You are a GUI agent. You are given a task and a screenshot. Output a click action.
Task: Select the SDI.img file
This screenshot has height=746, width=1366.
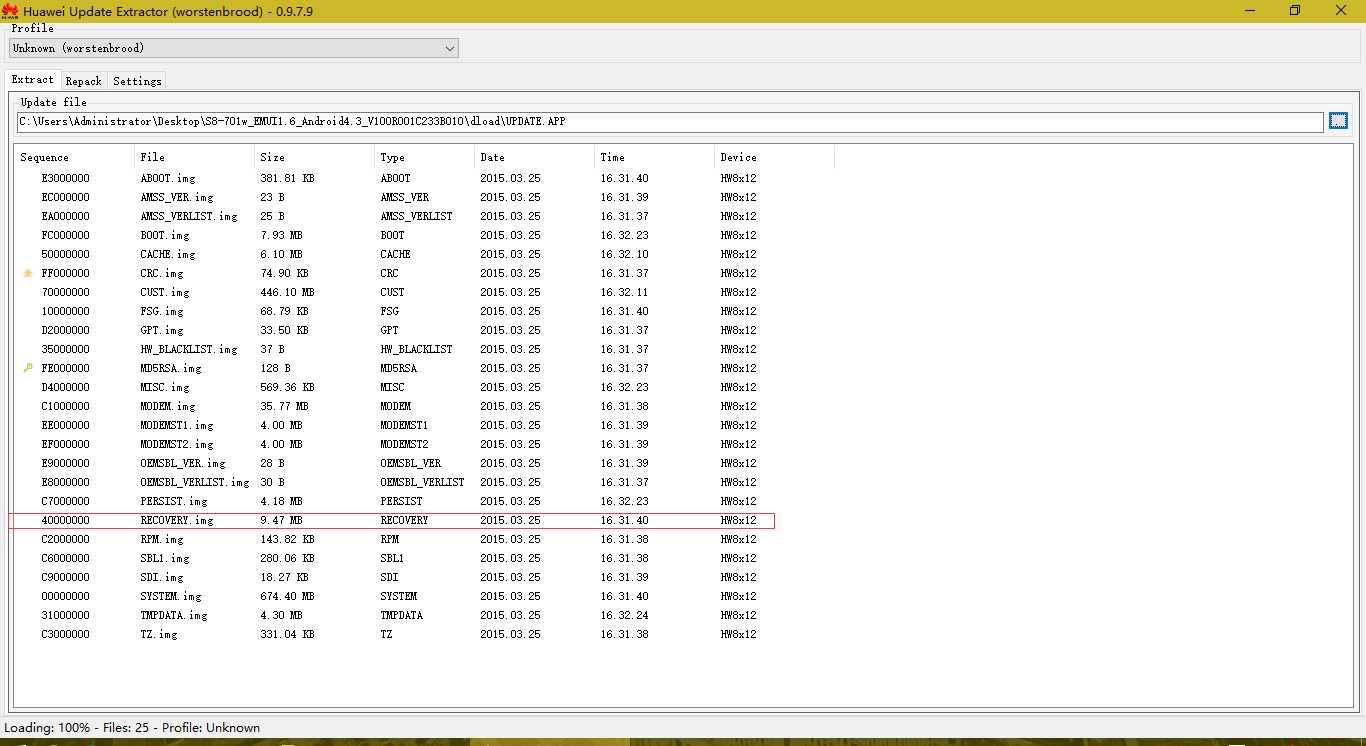[x=162, y=577]
